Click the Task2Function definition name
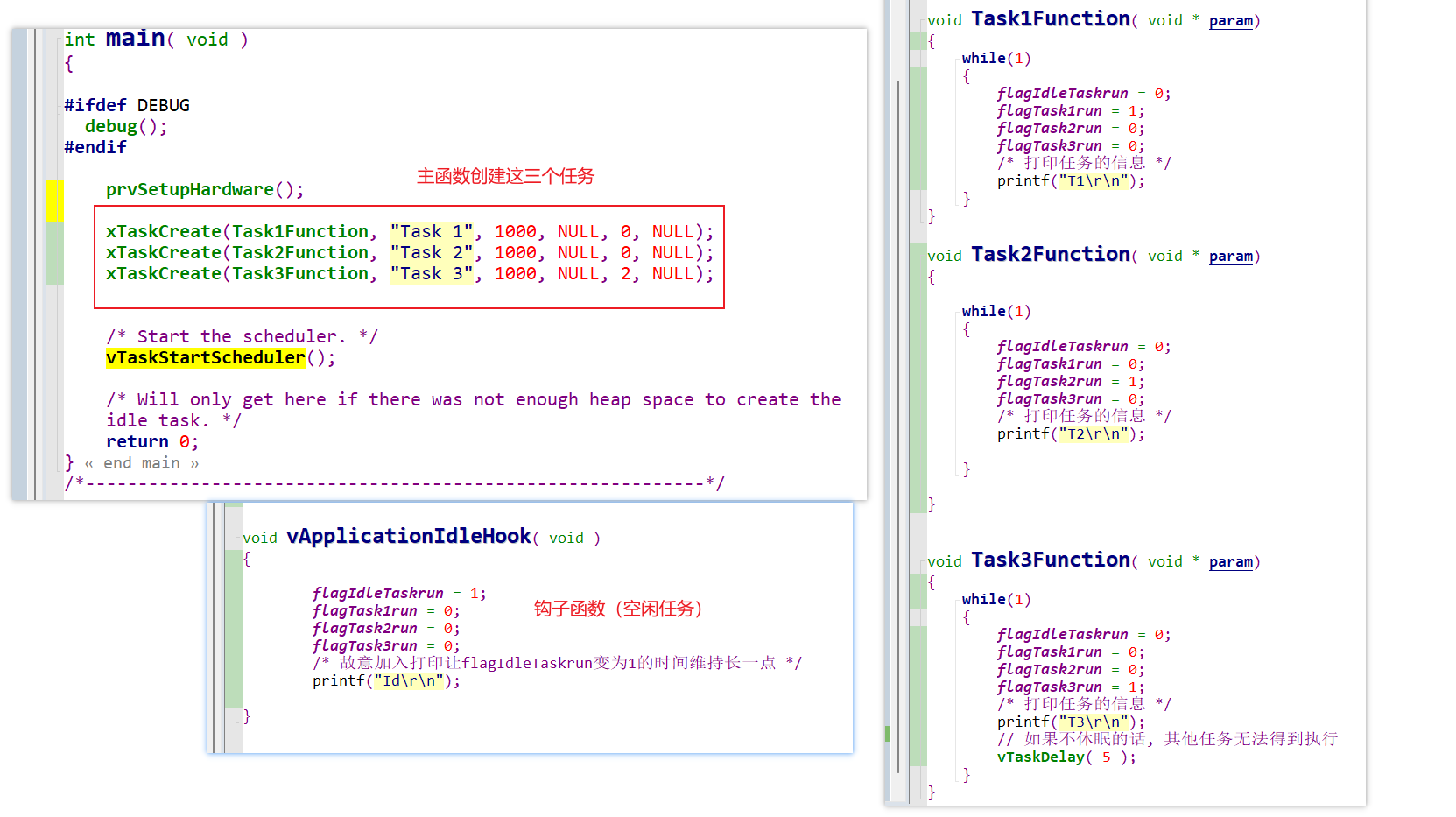Viewport: 1456px width, 817px height. 1051,254
